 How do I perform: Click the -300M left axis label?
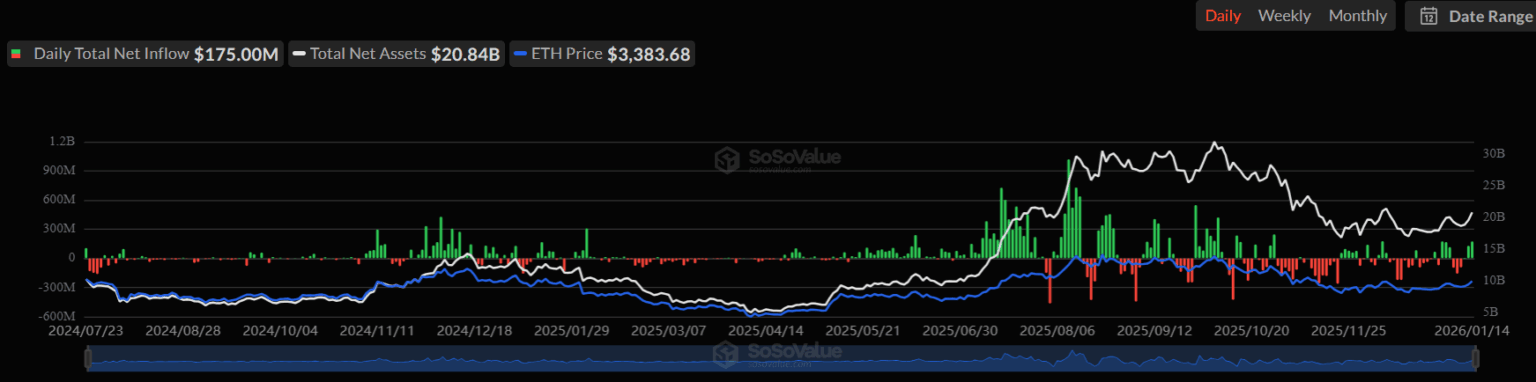tap(56, 287)
